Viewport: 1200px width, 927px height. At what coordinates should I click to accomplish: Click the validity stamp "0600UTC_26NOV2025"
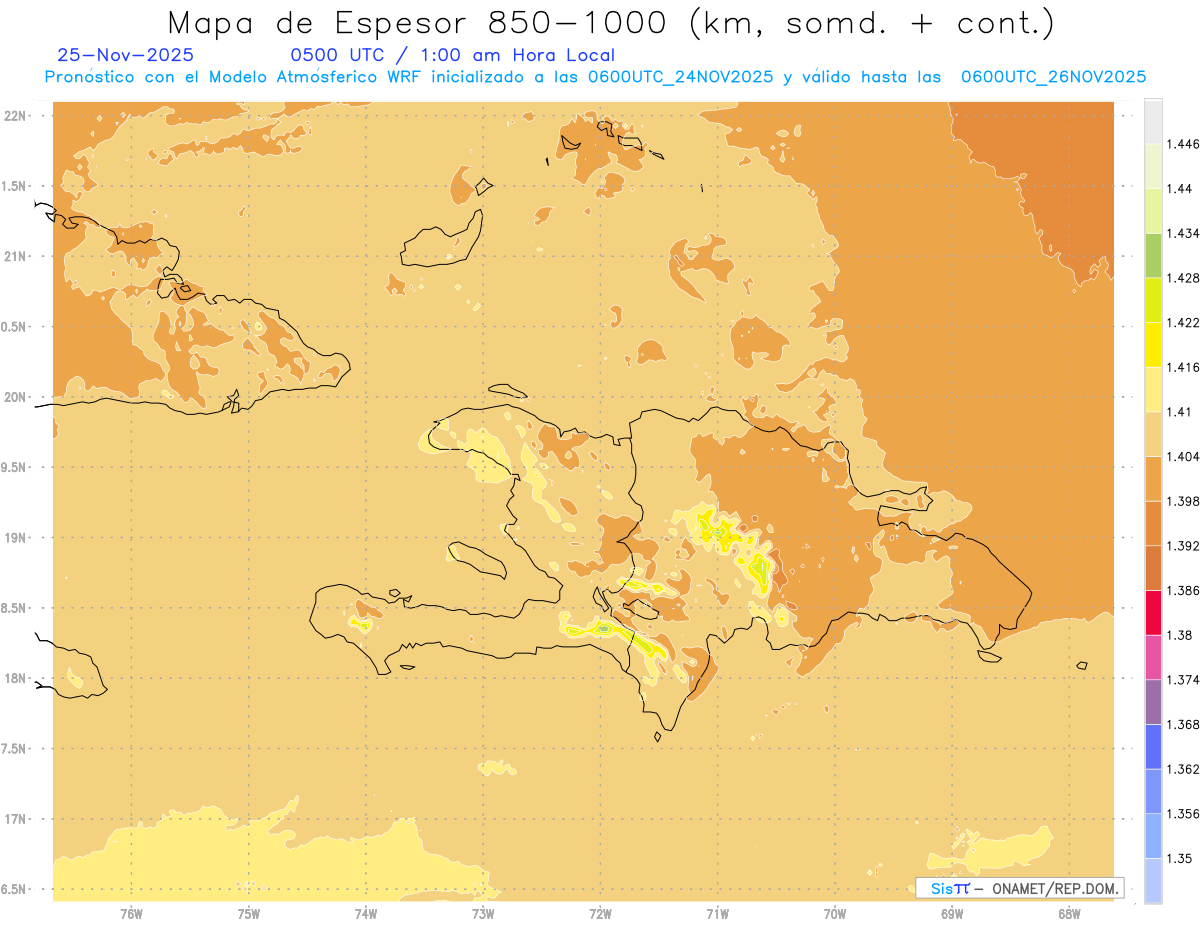(1053, 77)
